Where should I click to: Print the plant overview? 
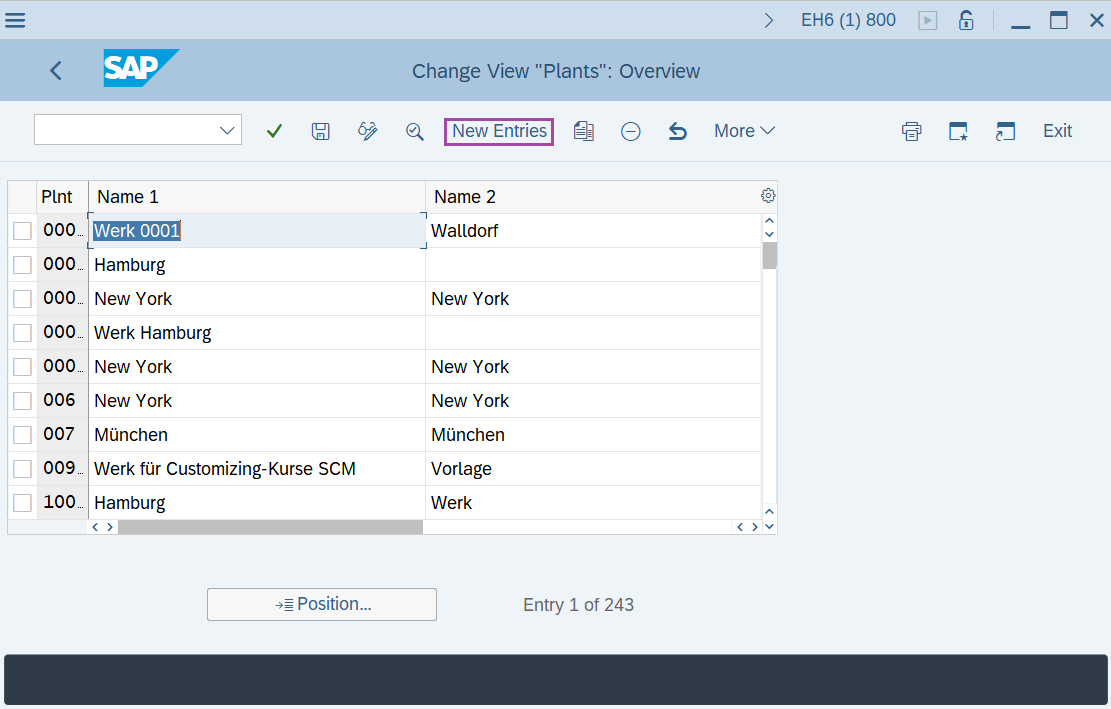tap(911, 130)
